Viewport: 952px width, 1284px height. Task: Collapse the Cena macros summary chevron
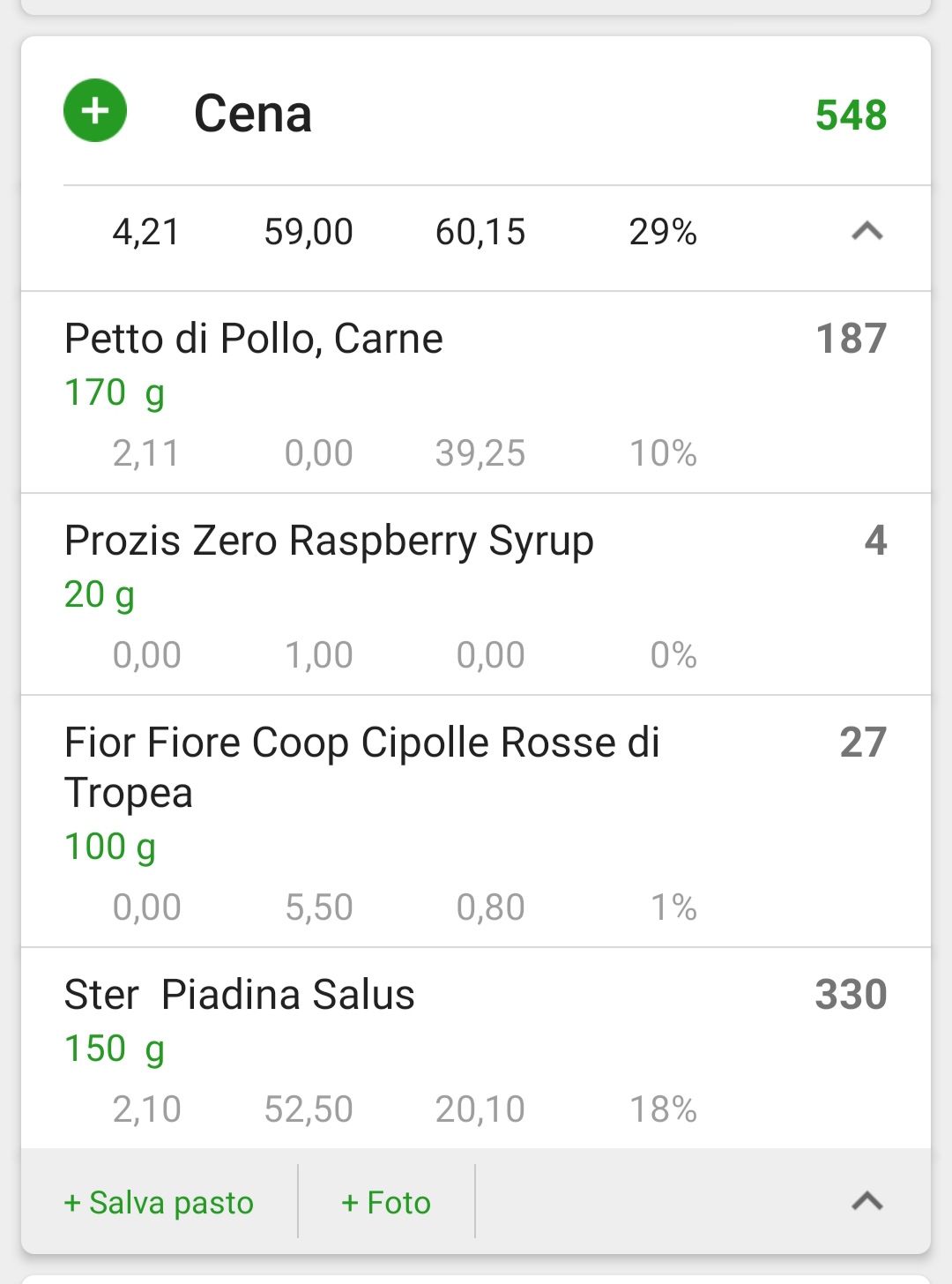coord(867,232)
